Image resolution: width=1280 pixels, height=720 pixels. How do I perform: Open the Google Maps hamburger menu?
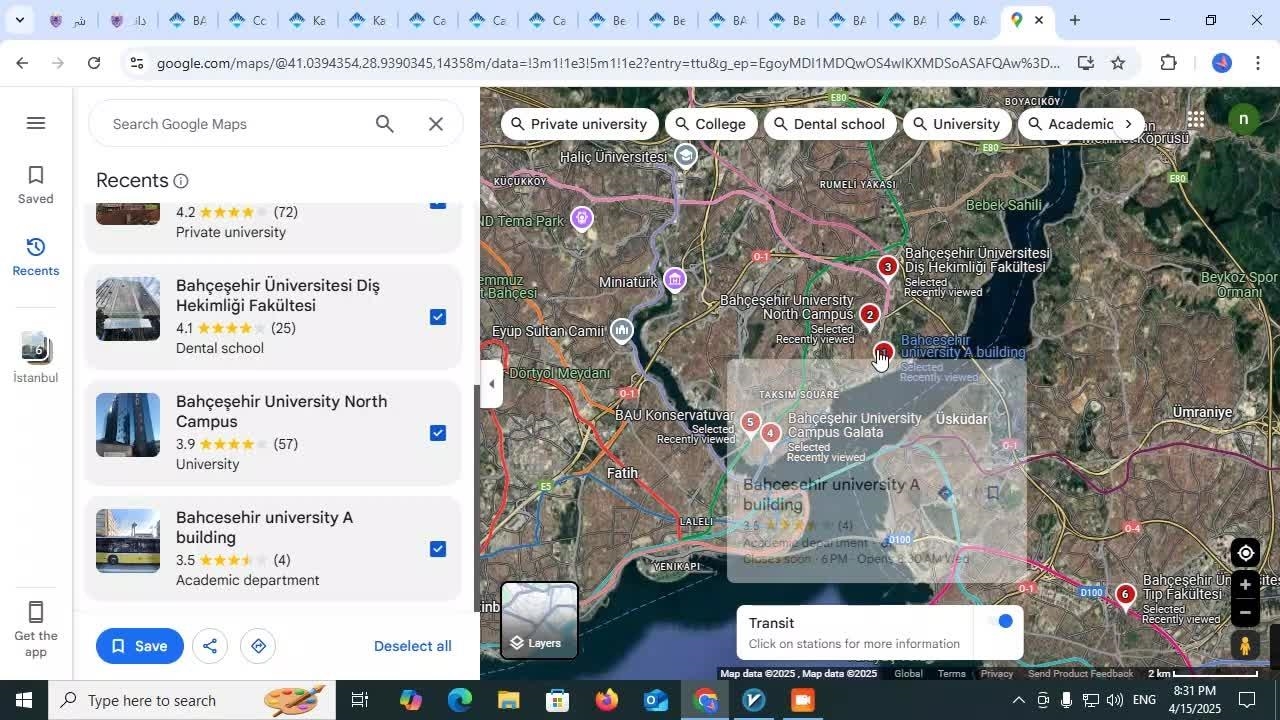pos(36,123)
